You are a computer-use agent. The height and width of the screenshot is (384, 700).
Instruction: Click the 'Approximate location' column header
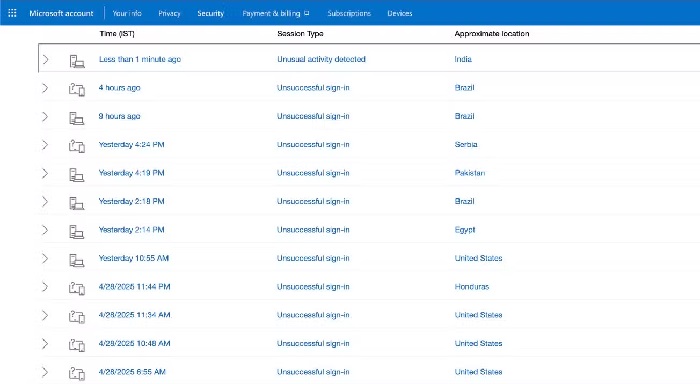492,33
